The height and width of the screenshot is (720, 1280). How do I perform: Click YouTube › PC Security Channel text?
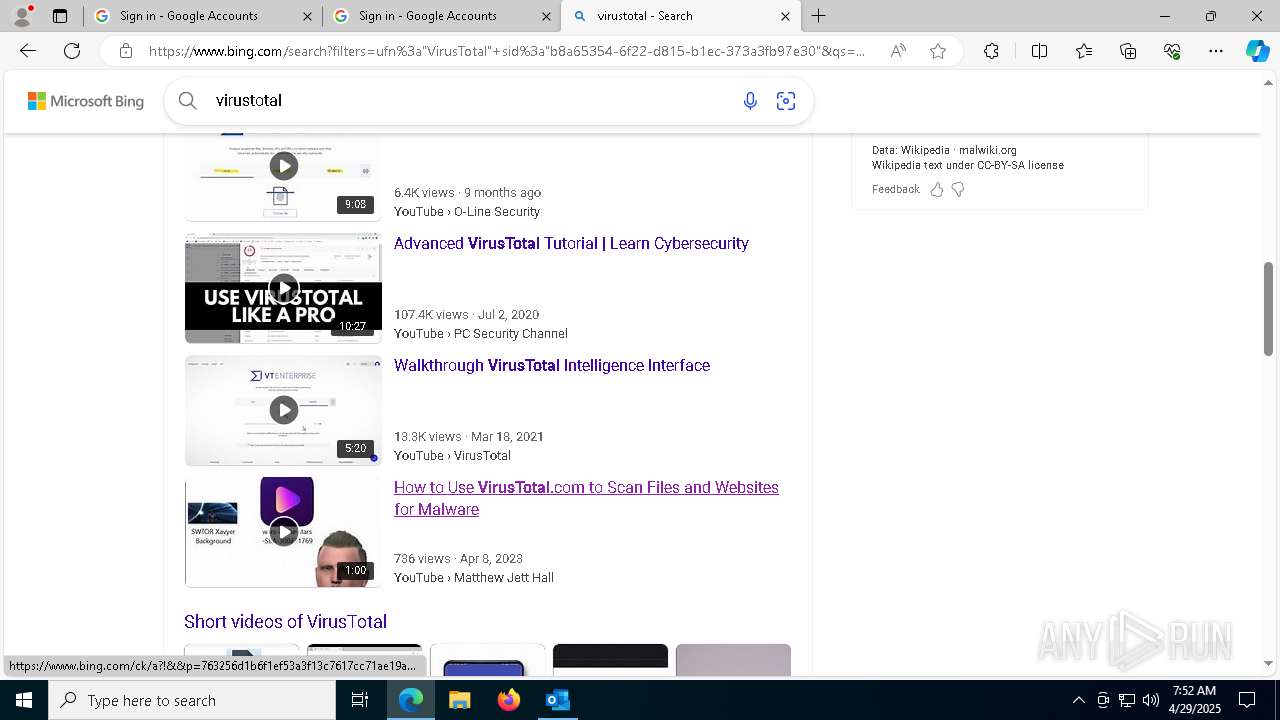481,334
